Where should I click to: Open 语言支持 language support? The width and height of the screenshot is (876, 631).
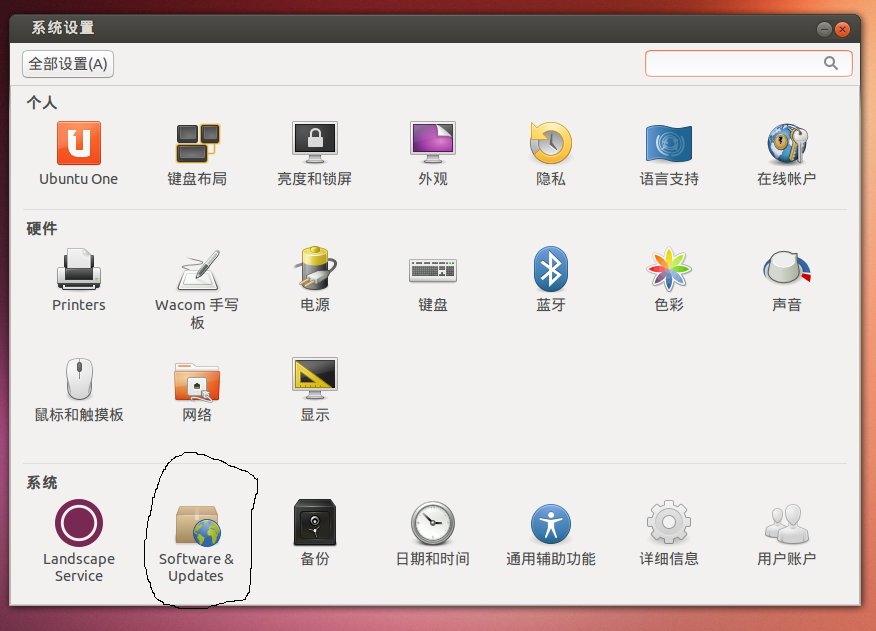pos(669,154)
